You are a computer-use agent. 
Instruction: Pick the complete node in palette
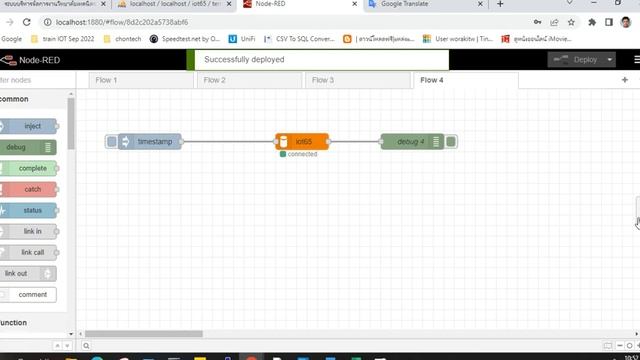29,168
